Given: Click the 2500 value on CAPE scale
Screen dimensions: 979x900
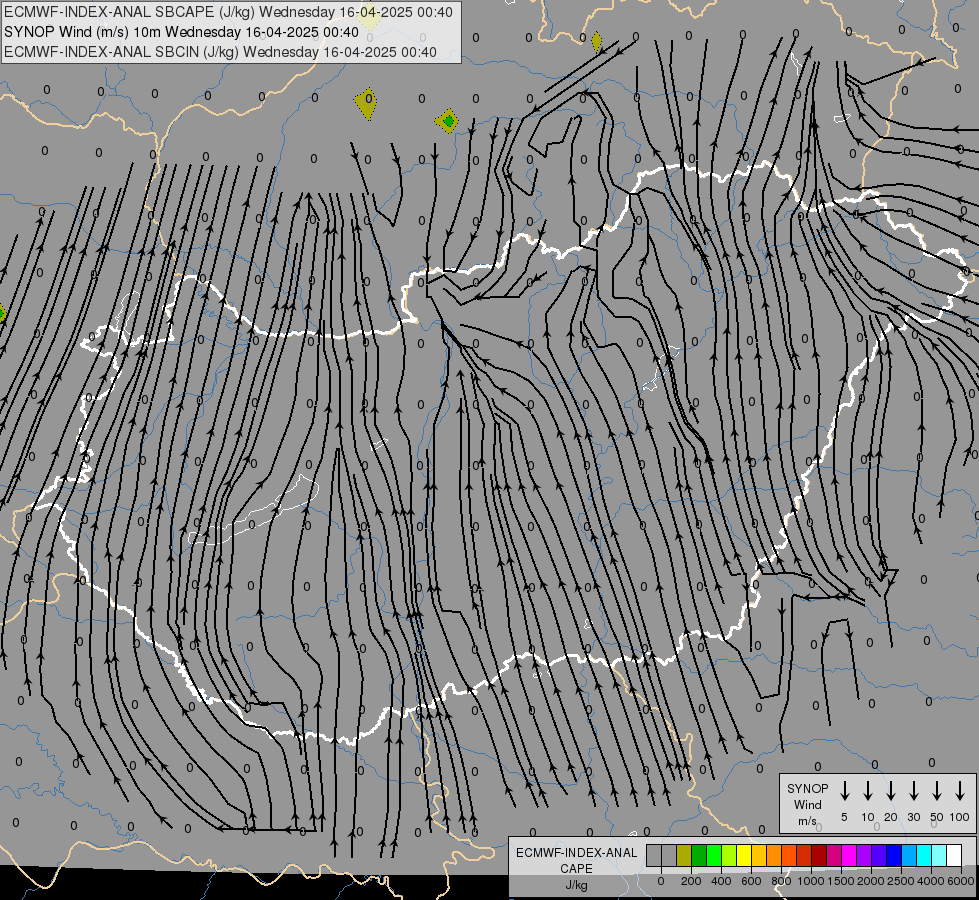Looking at the screenshot, I should (x=901, y=881).
